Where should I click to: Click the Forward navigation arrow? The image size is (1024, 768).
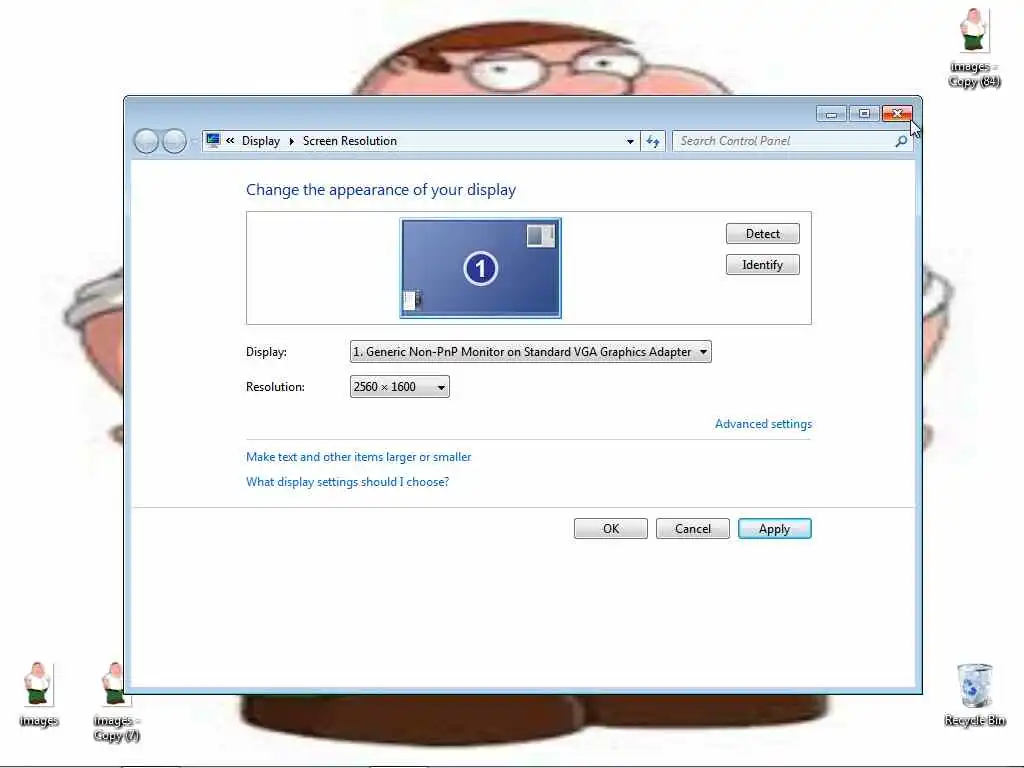pyautogui.click(x=174, y=141)
